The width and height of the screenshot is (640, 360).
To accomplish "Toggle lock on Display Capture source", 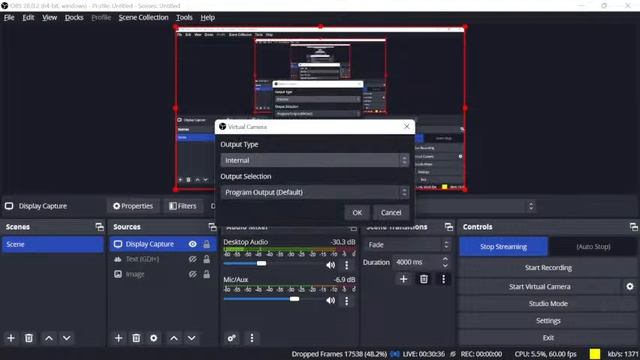I will tap(207, 244).
